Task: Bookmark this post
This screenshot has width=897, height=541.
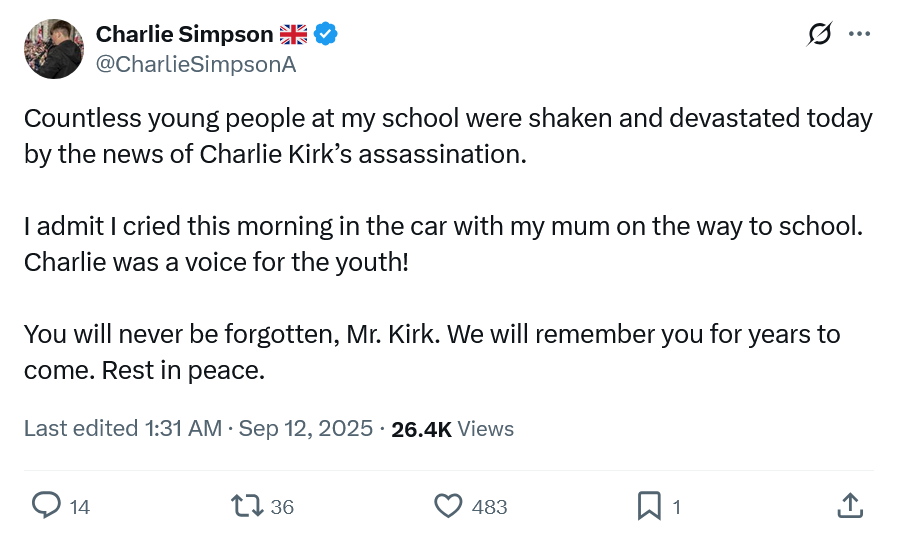Action: (x=649, y=506)
